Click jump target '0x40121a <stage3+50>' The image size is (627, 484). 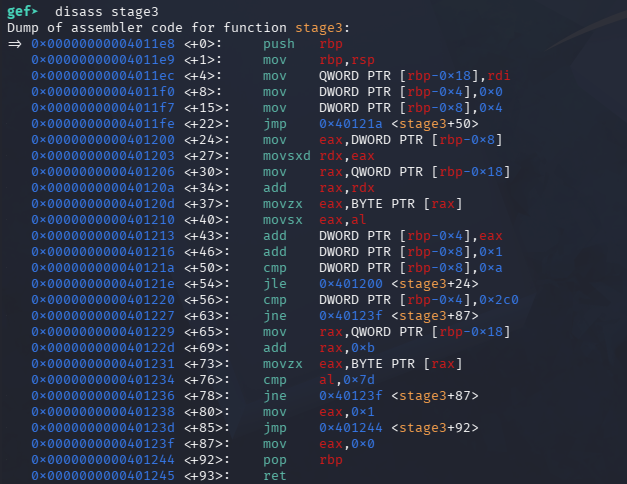(x=399, y=124)
